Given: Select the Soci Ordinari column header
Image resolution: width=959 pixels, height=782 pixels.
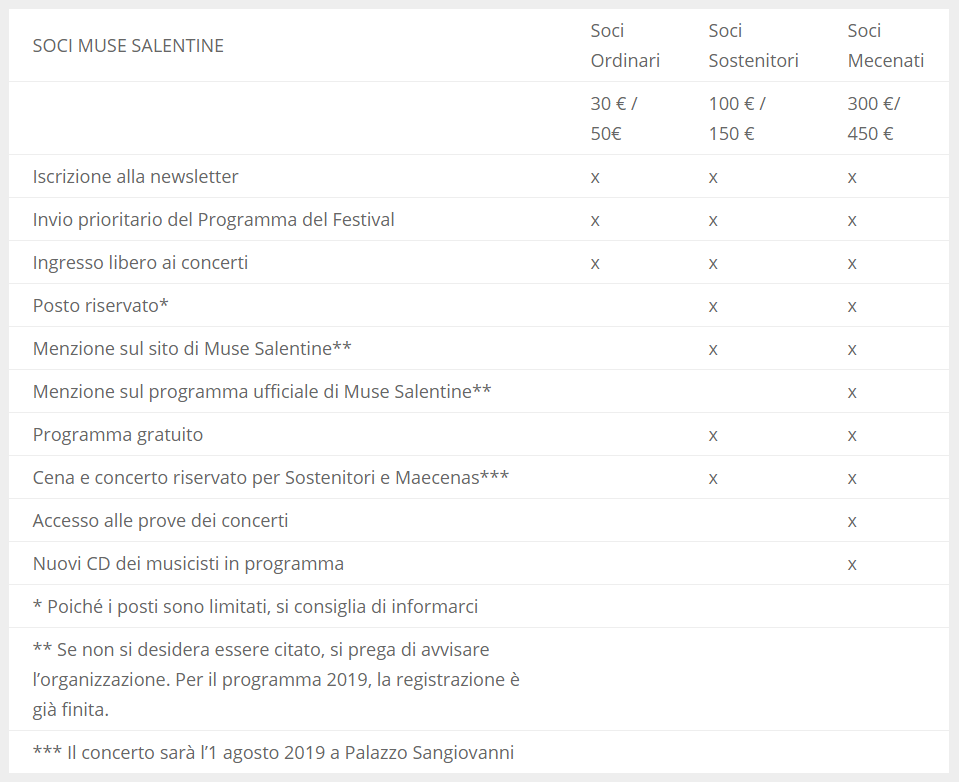Looking at the screenshot, I should point(625,46).
